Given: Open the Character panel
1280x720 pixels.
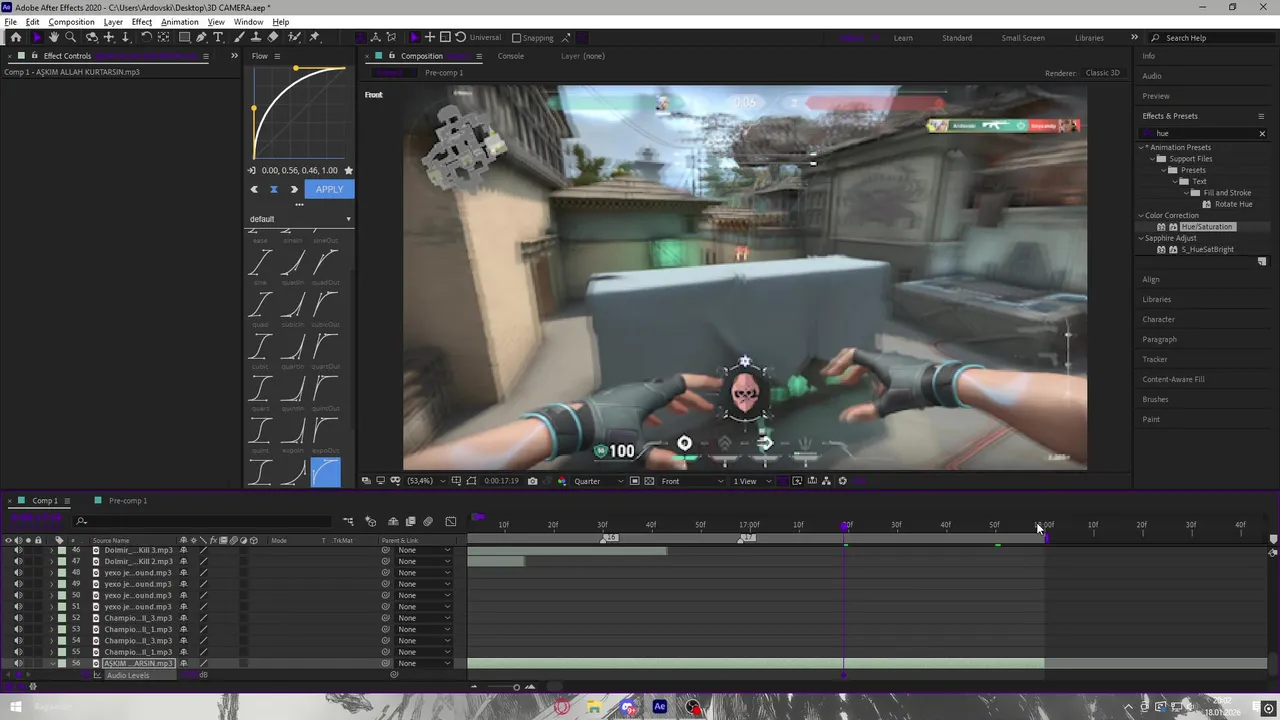Looking at the screenshot, I should (x=1159, y=319).
